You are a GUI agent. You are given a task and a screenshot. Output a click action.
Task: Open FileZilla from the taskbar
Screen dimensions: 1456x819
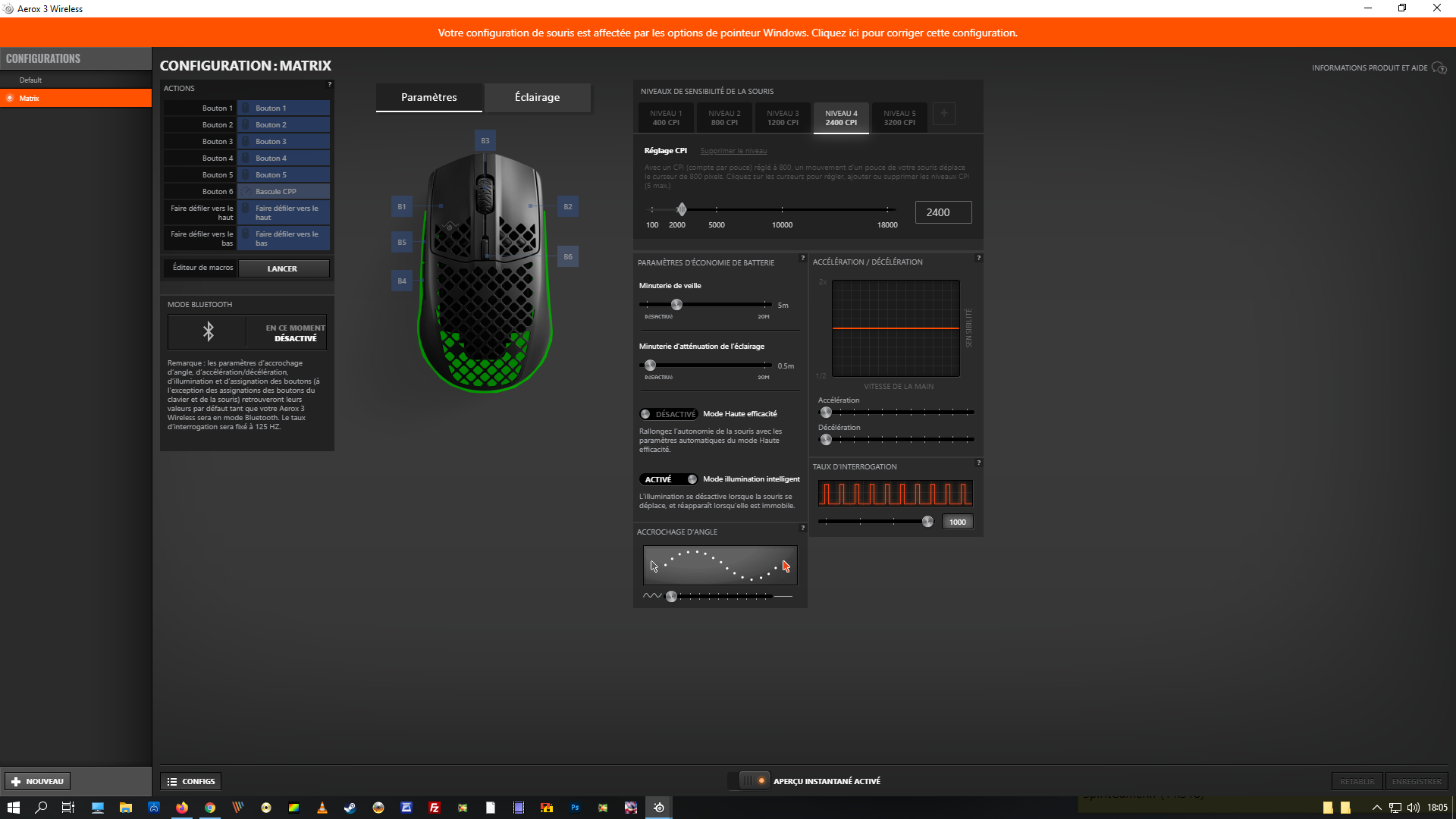pyautogui.click(x=435, y=808)
